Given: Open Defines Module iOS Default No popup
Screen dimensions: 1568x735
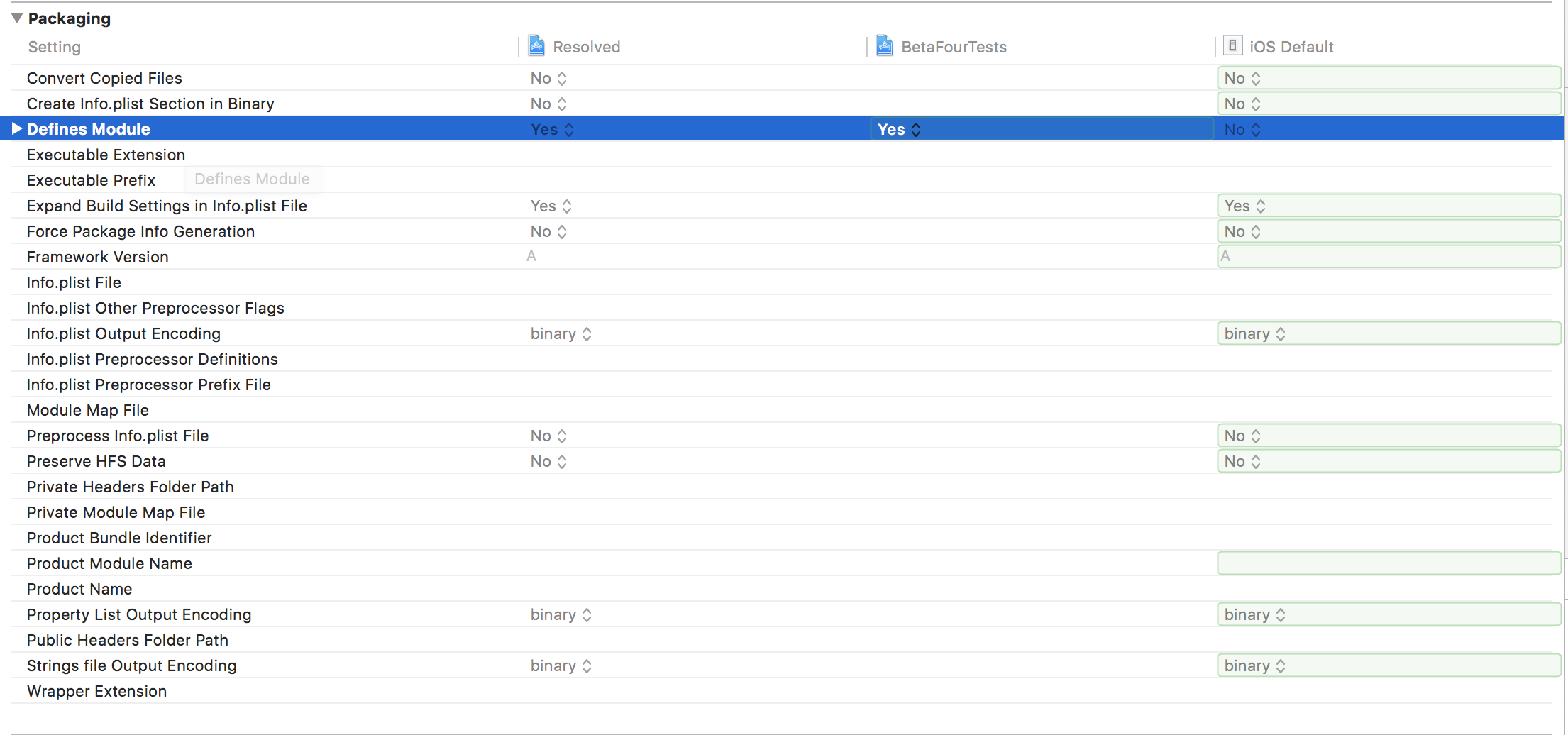Looking at the screenshot, I should coord(1242,129).
